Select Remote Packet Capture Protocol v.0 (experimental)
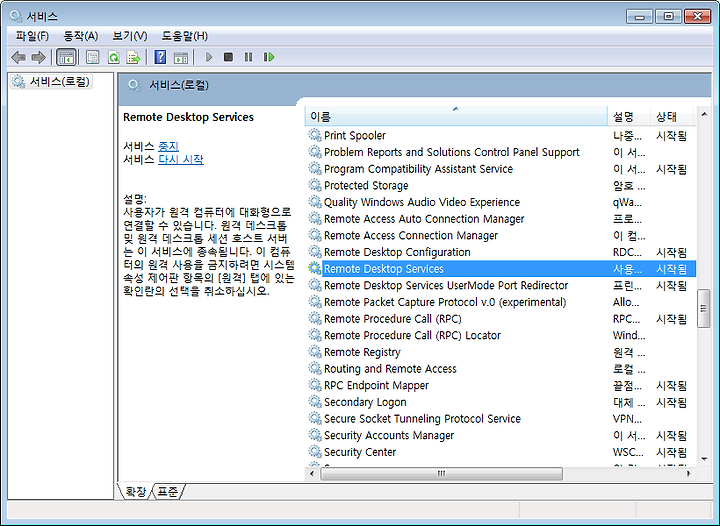Image resolution: width=720 pixels, height=526 pixels. pyautogui.click(x=501, y=302)
